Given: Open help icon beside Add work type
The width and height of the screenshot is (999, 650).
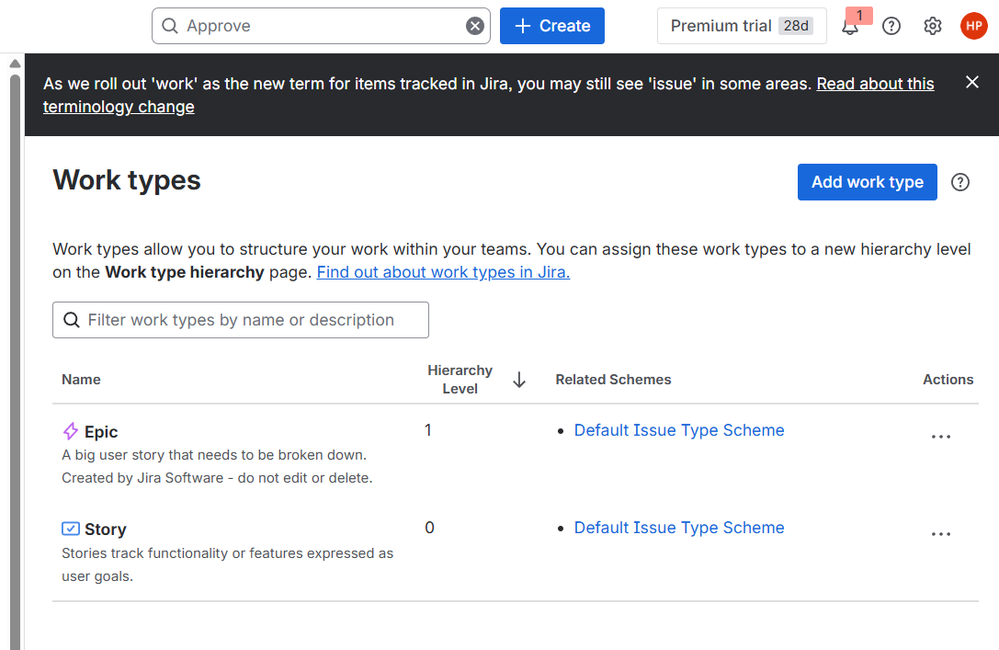Looking at the screenshot, I should tap(960, 182).
